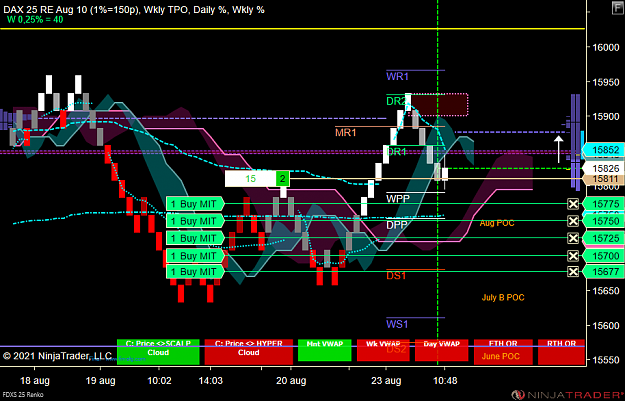Cancel the Buy MIT order at 15700
The image size is (625, 401).
coord(573,255)
